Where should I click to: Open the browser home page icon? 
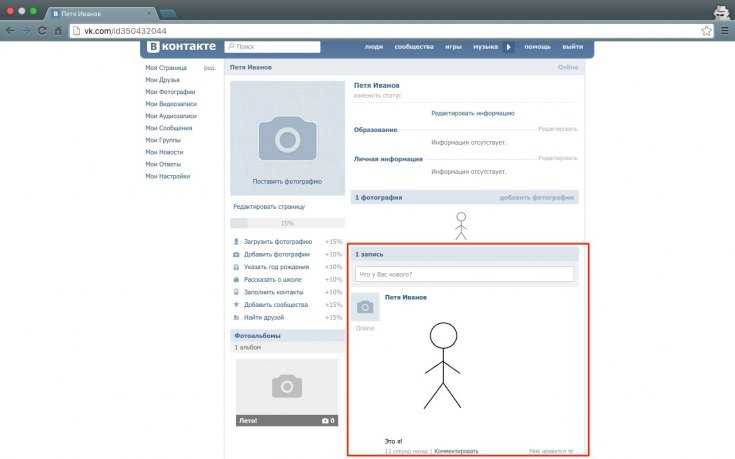(58, 31)
